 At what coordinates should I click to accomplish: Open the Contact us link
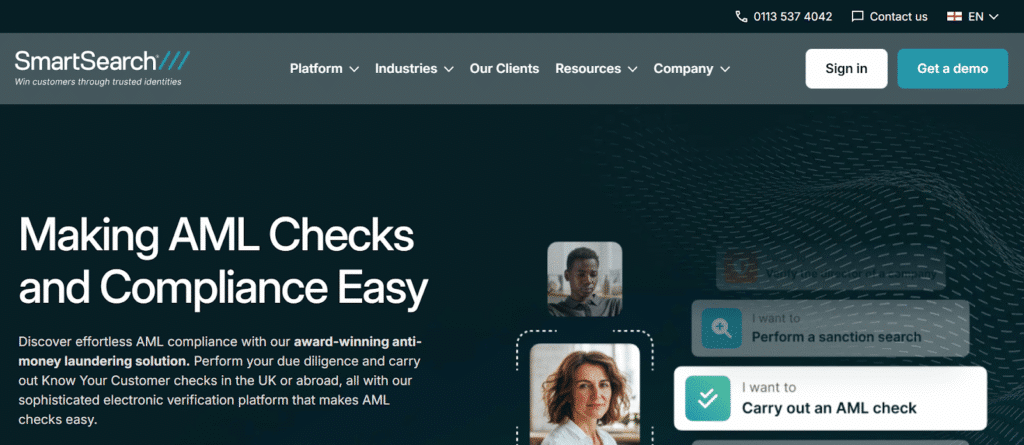pyautogui.click(x=899, y=16)
